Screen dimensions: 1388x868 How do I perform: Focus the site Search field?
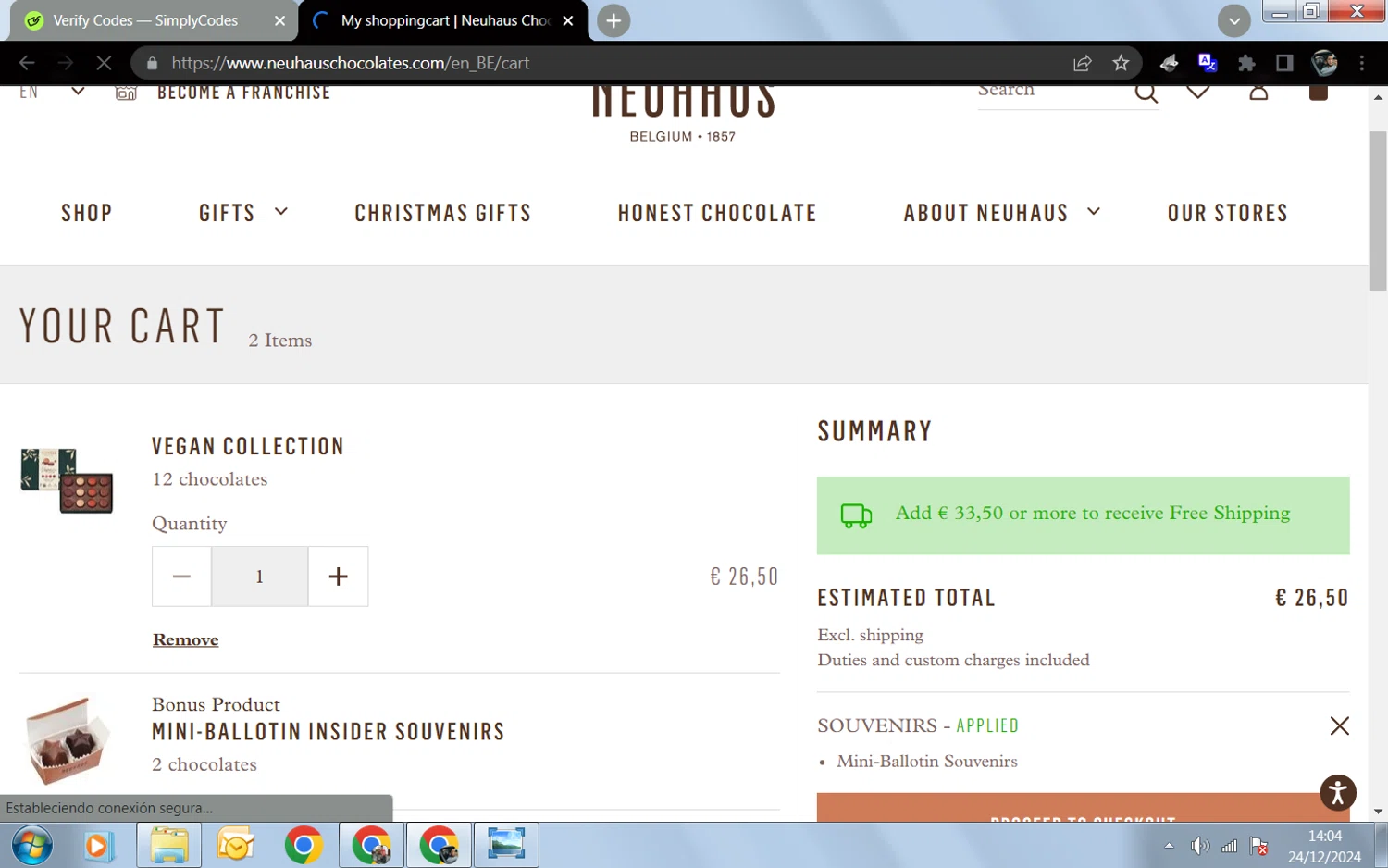1051,92
